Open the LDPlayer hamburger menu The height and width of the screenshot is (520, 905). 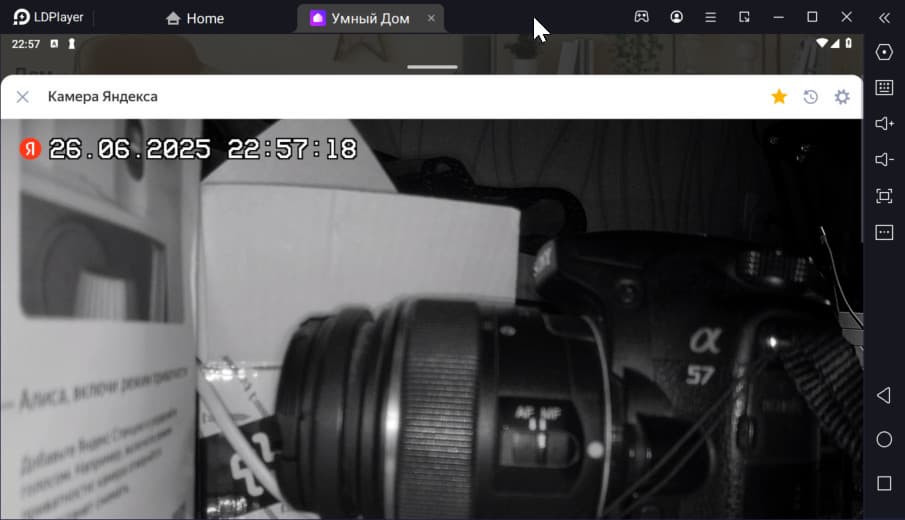click(x=710, y=17)
